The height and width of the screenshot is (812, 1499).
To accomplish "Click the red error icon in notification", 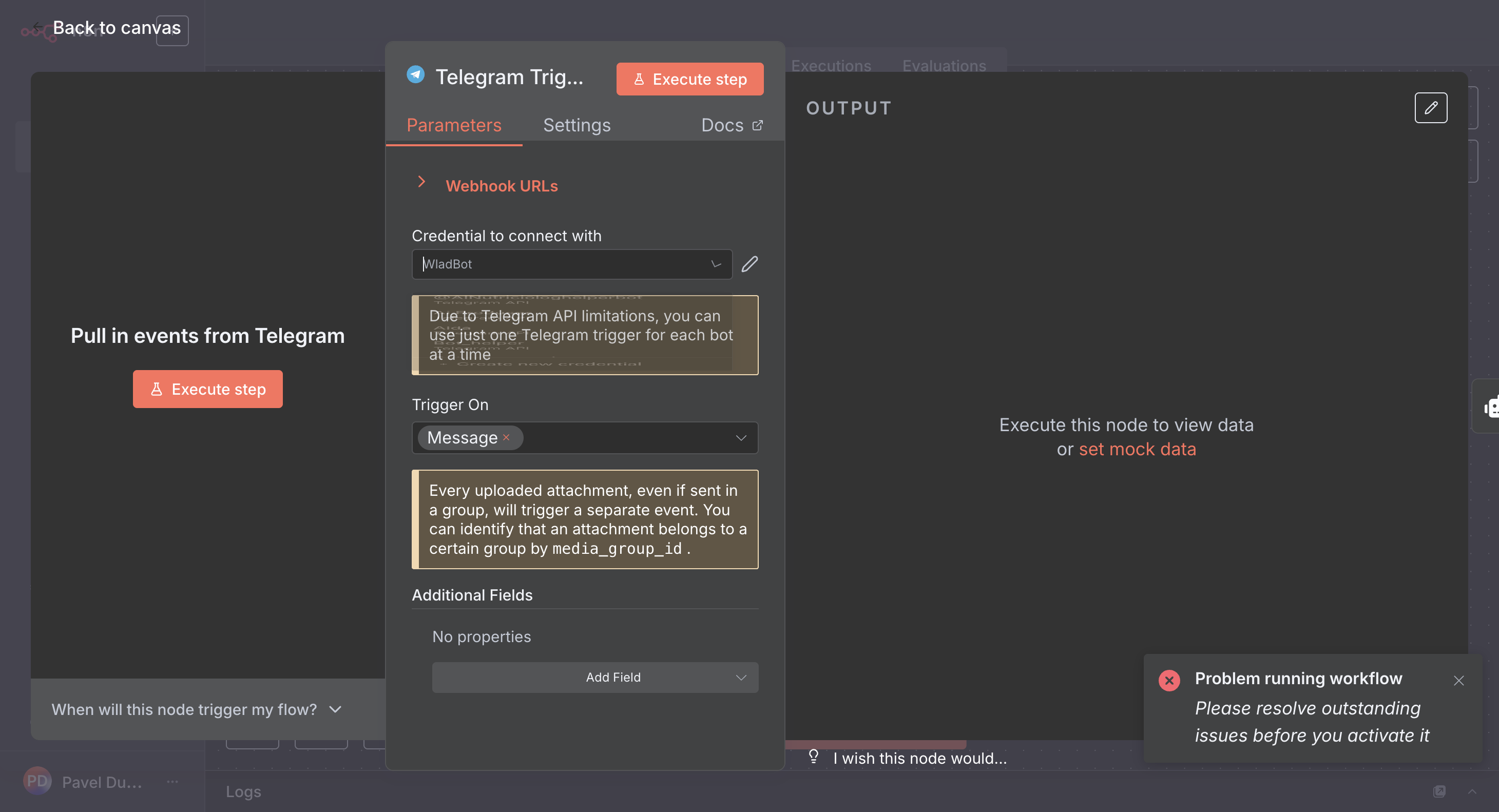I will [1169, 680].
